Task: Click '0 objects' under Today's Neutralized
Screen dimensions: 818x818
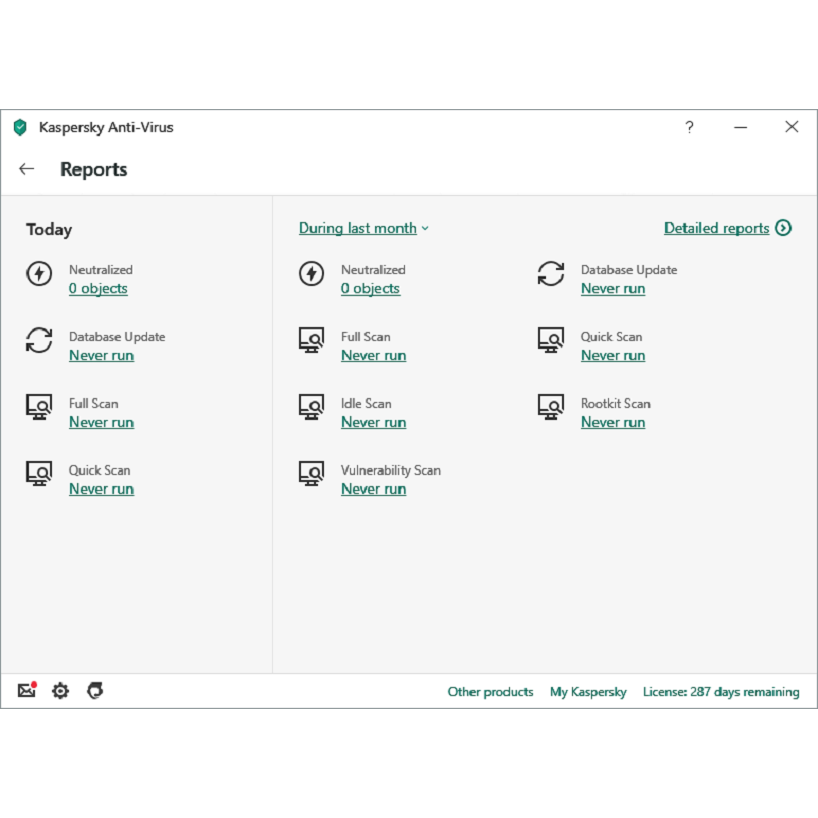Action: pos(98,289)
